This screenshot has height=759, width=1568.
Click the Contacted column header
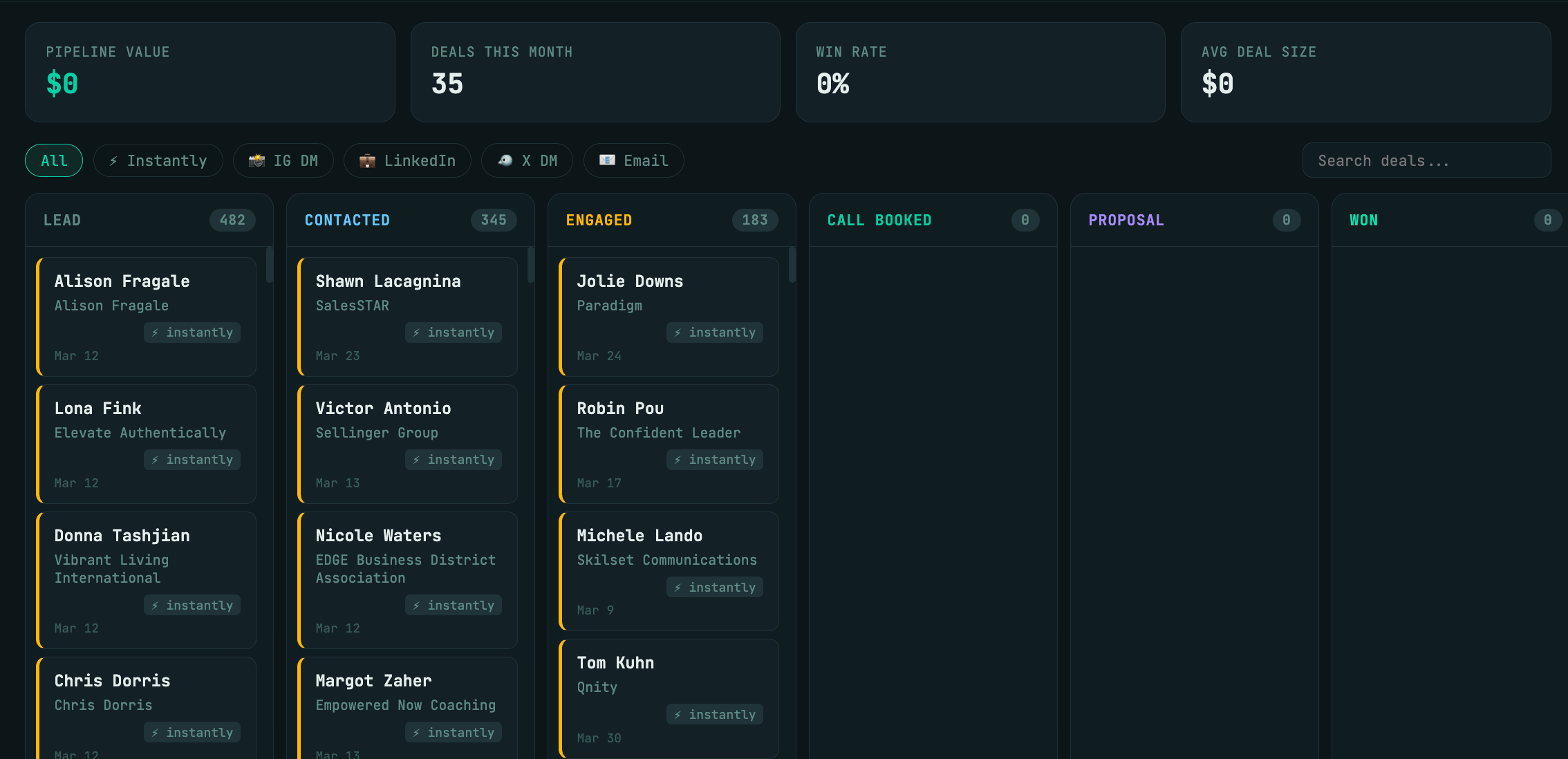coord(347,221)
